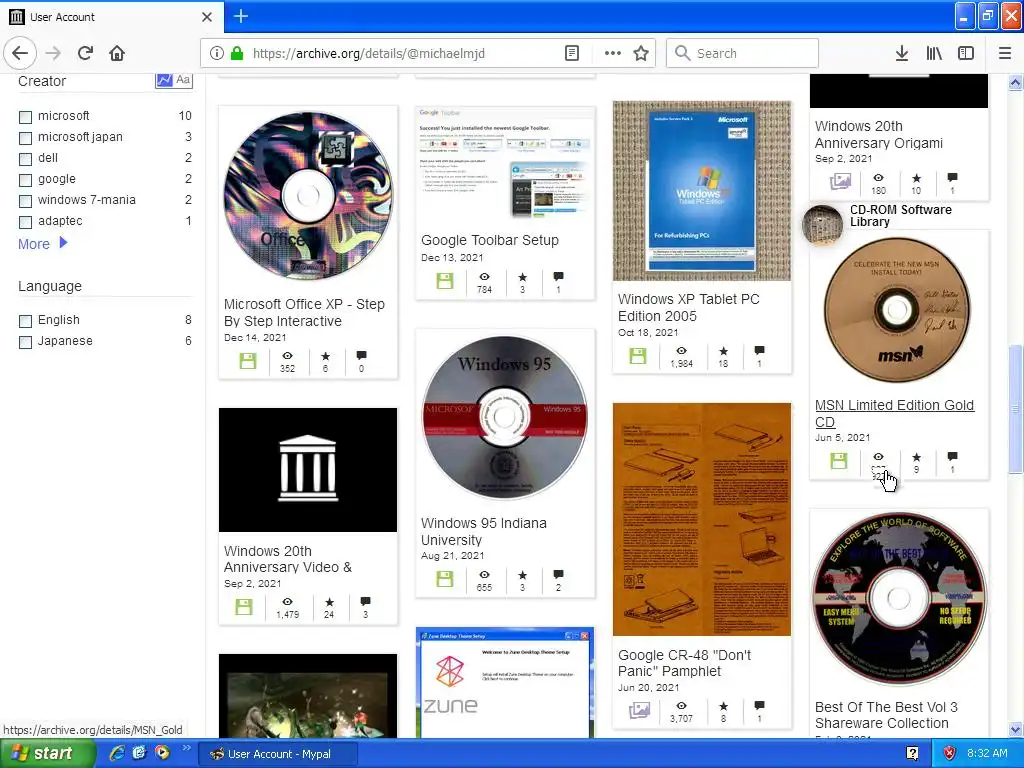The image size is (1024, 768).
Task: Open the downloads arrow icon
Action: click(x=902, y=54)
